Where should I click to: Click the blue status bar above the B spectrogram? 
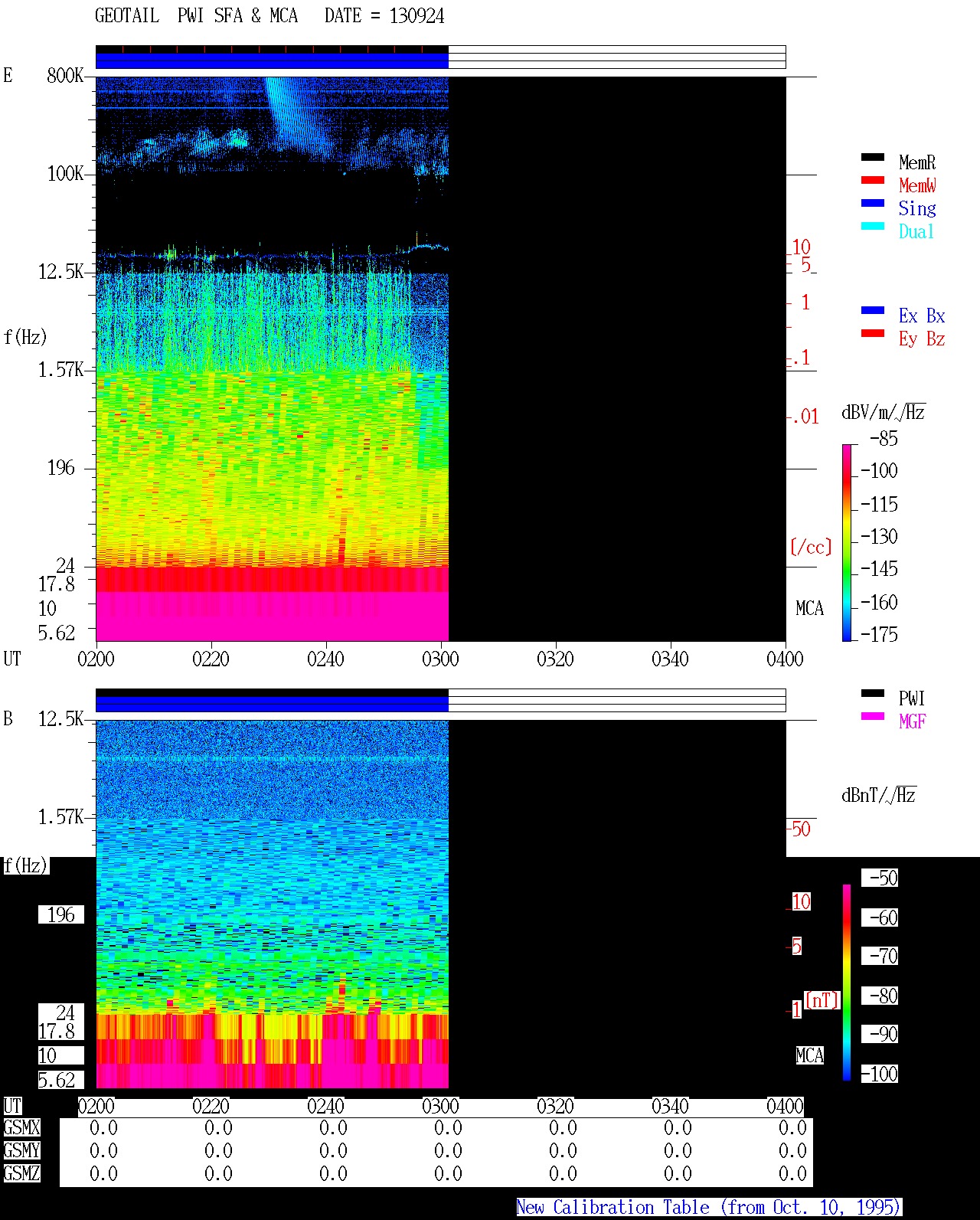tap(272, 704)
